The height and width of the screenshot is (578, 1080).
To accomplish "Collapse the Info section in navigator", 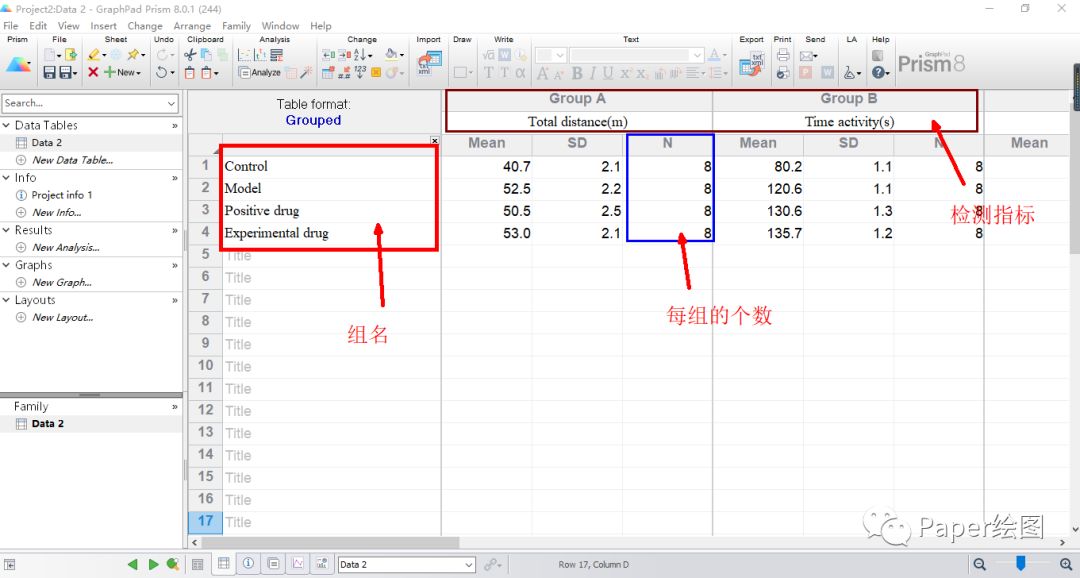I will click(6, 178).
